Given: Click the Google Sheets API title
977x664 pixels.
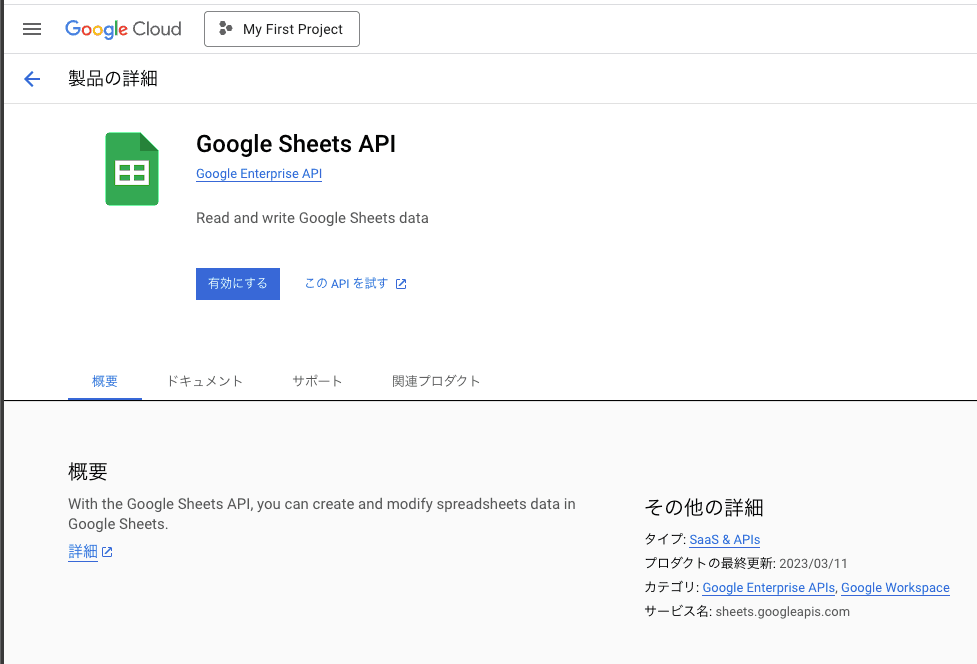Looking at the screenshot, I should click(296, 144).
